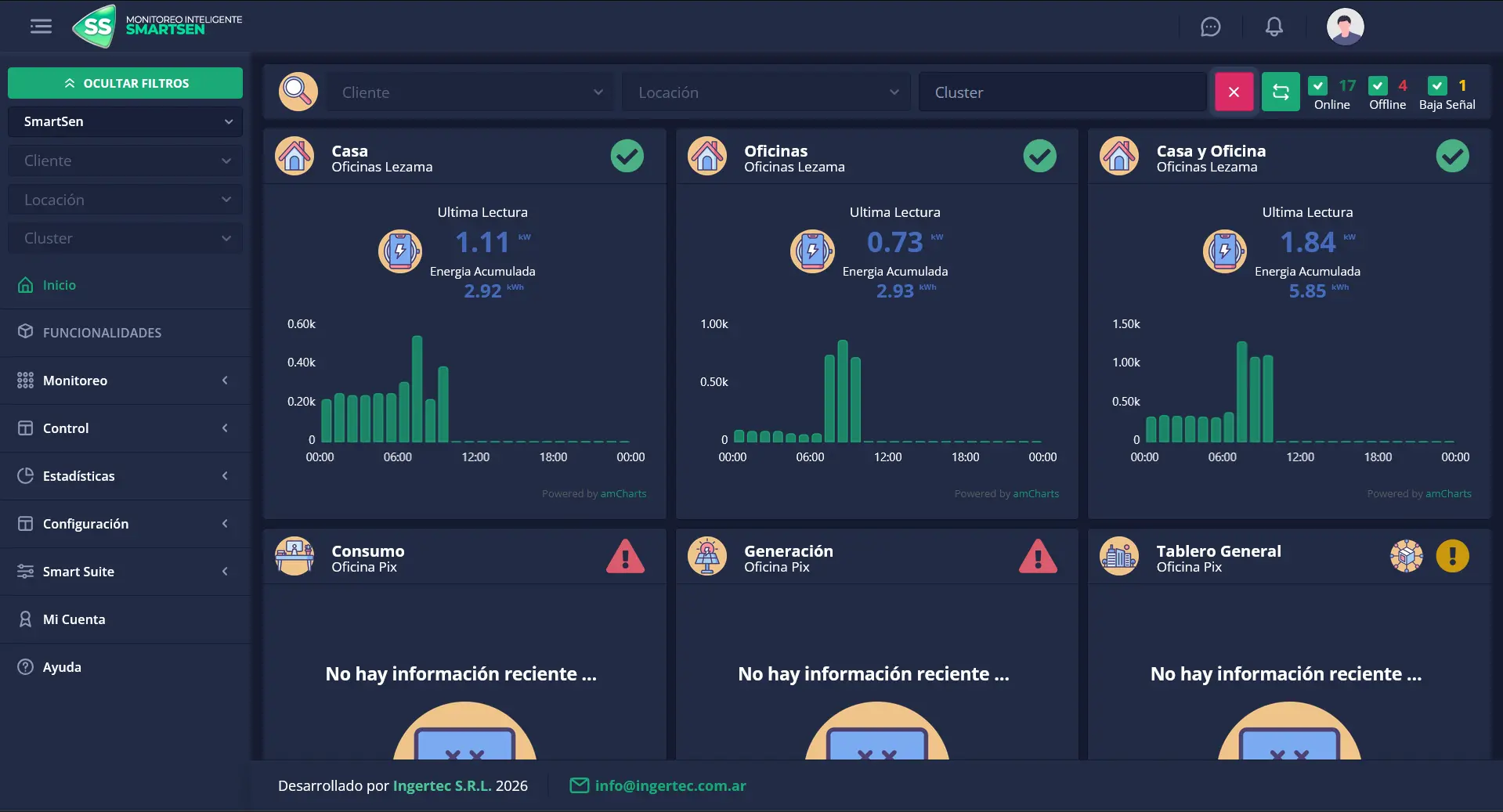
Task: Click the Ayuda question mark icon
Action: (25, 667)
